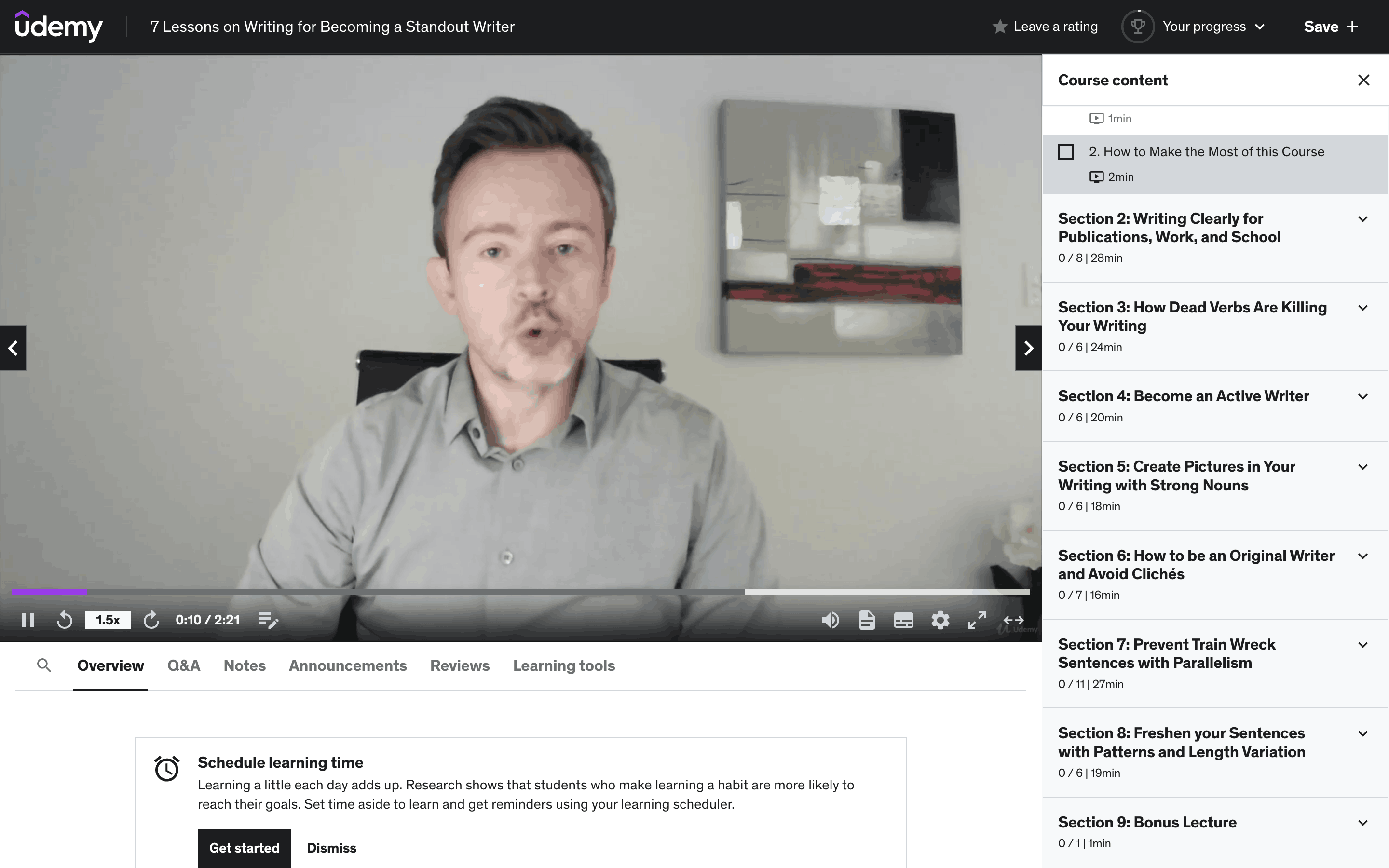Enter fullscreen mode
This screenshot has height=868, width=1389.
pyautogui.click(x=977, y=620)
